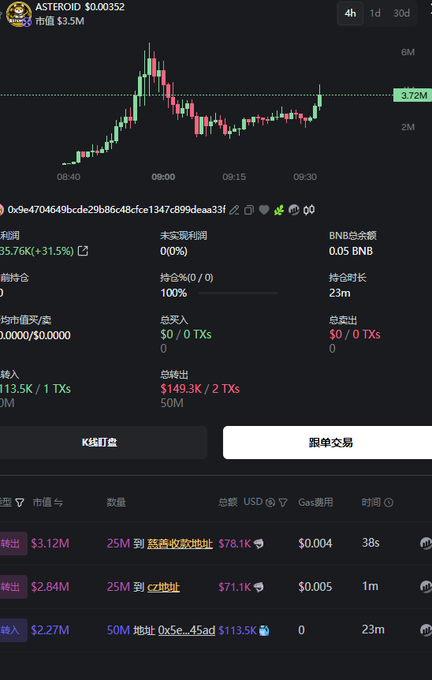The width and height of the screenshot is (432, 680).
Task: Click the 23m holding duration value
Action: (339, 293)
